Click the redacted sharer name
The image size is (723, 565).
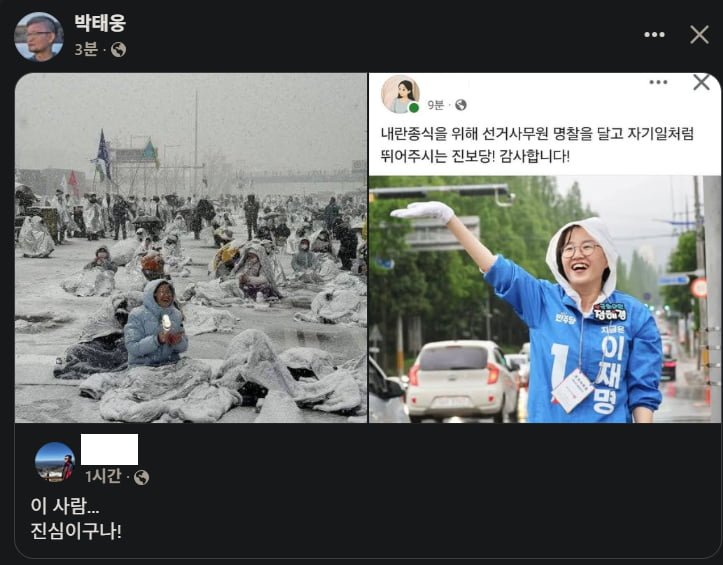109,449
